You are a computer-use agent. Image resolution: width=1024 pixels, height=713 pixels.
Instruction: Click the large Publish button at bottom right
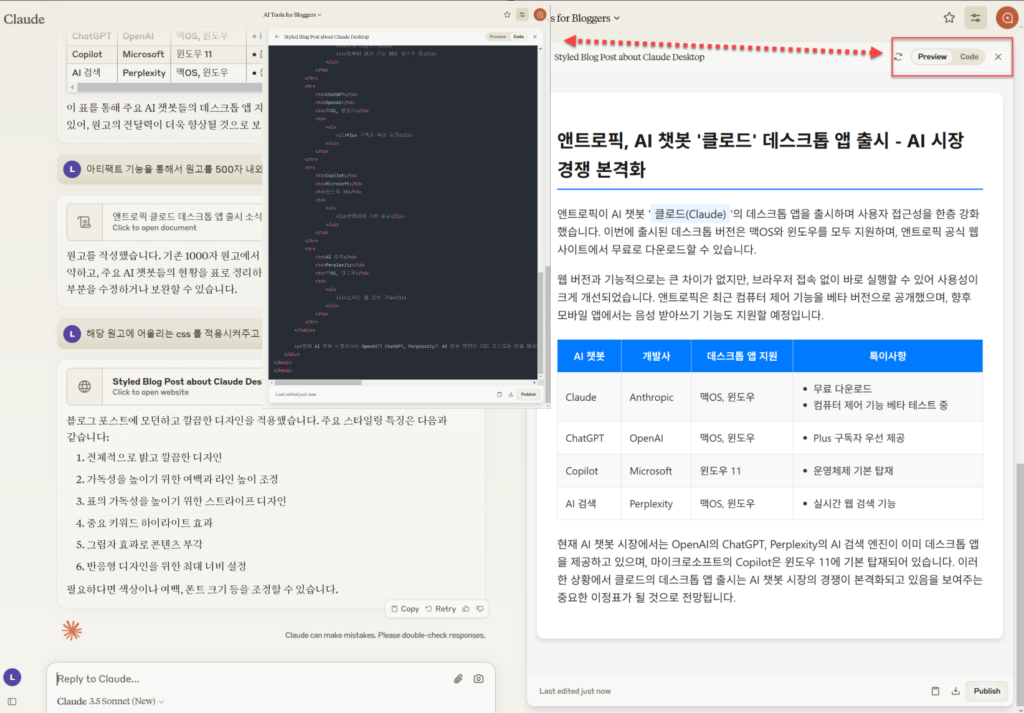pos(986,691)
